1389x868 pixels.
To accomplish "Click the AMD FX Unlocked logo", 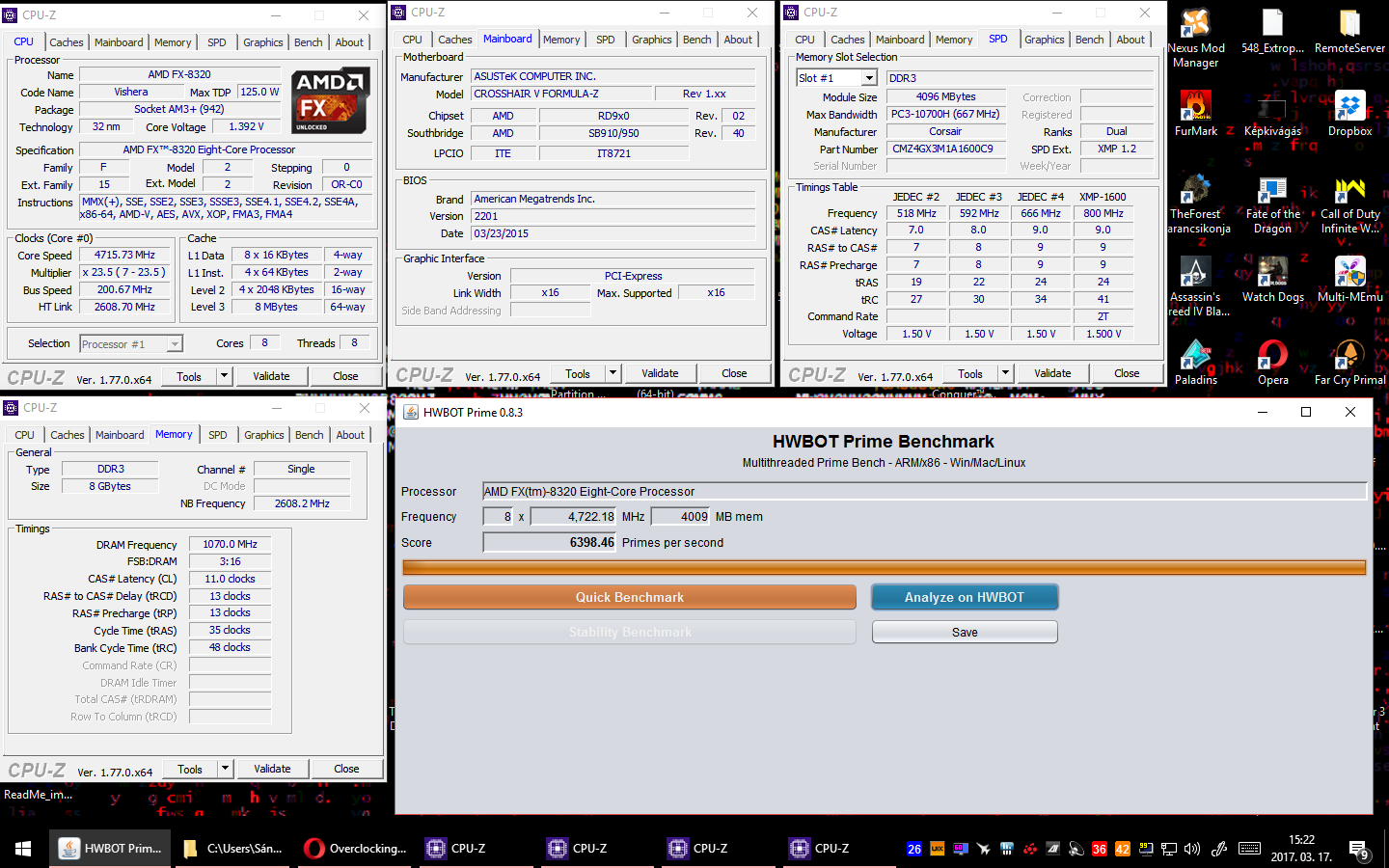I will [x=331, y=100].
